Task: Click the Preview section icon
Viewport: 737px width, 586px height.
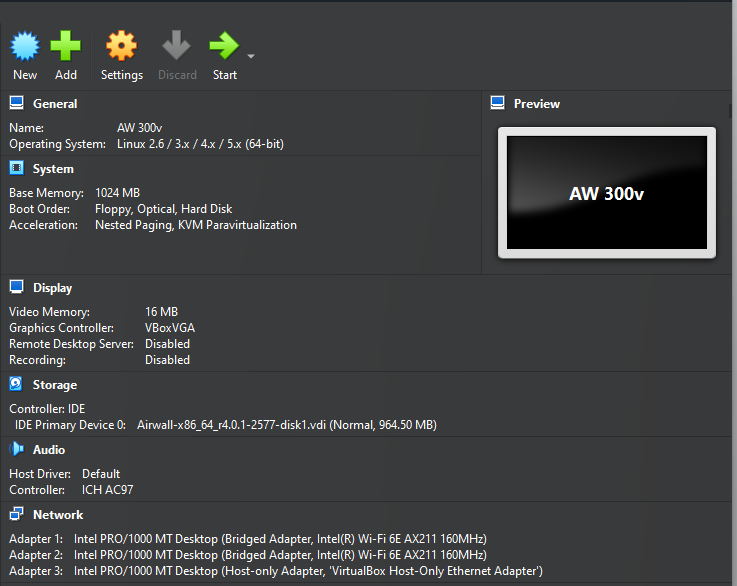Action: 497,103
